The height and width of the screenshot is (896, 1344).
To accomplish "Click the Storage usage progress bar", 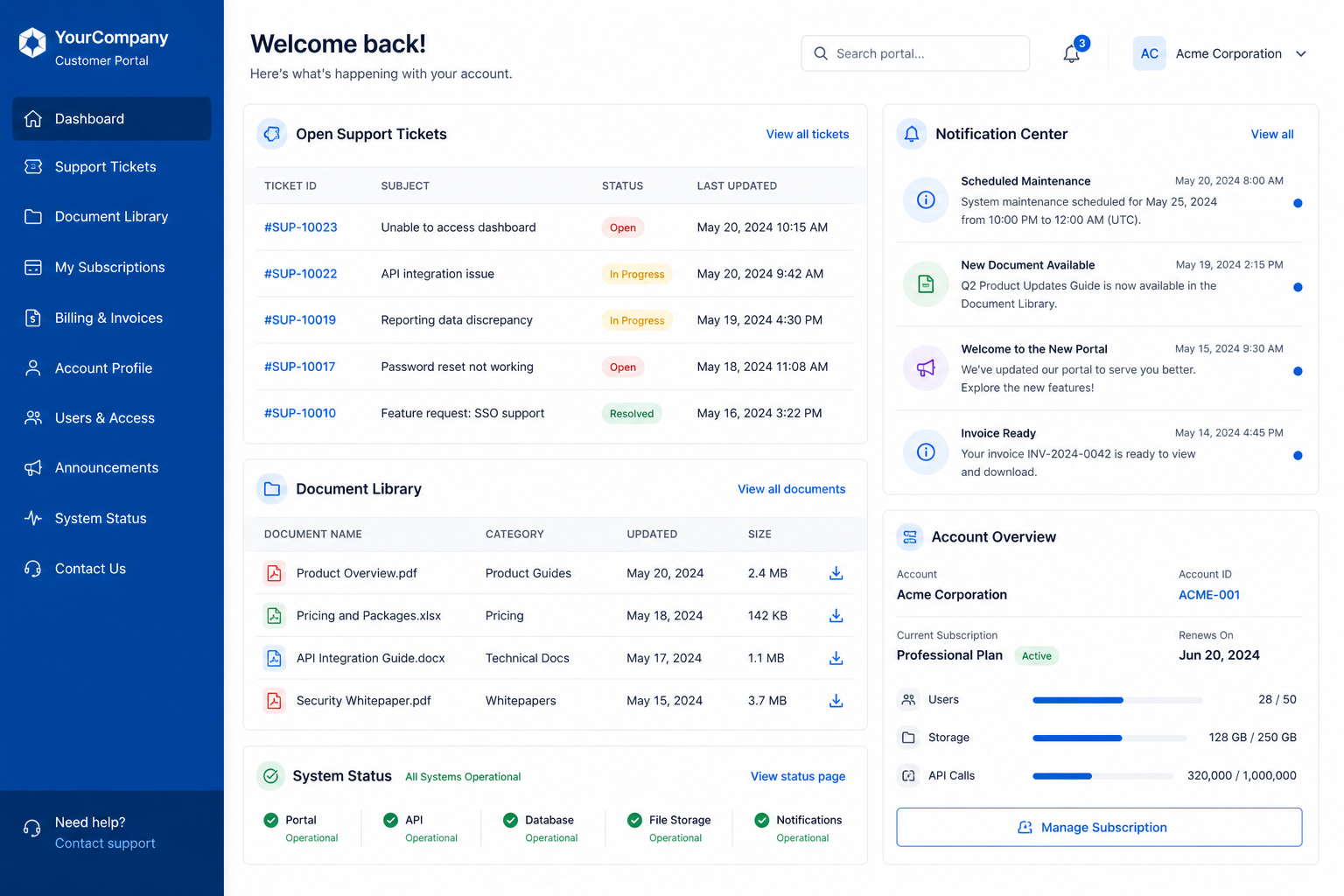I will coord(1109,738).
